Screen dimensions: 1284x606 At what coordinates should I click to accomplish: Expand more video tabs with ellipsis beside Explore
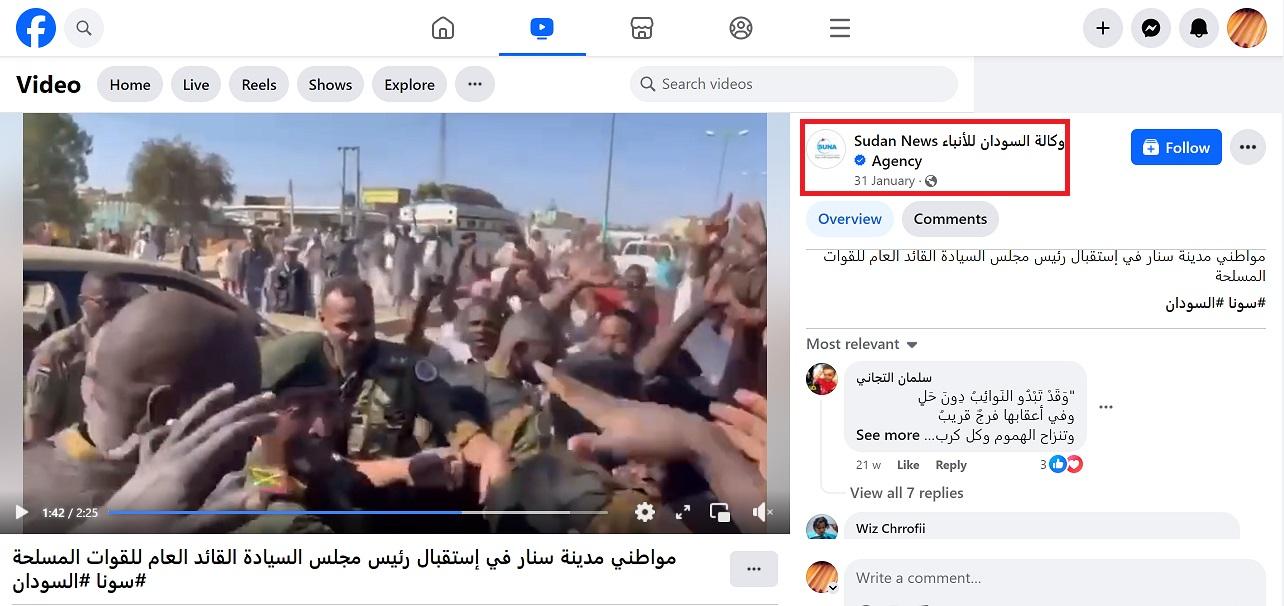click(x=475, y=84)
